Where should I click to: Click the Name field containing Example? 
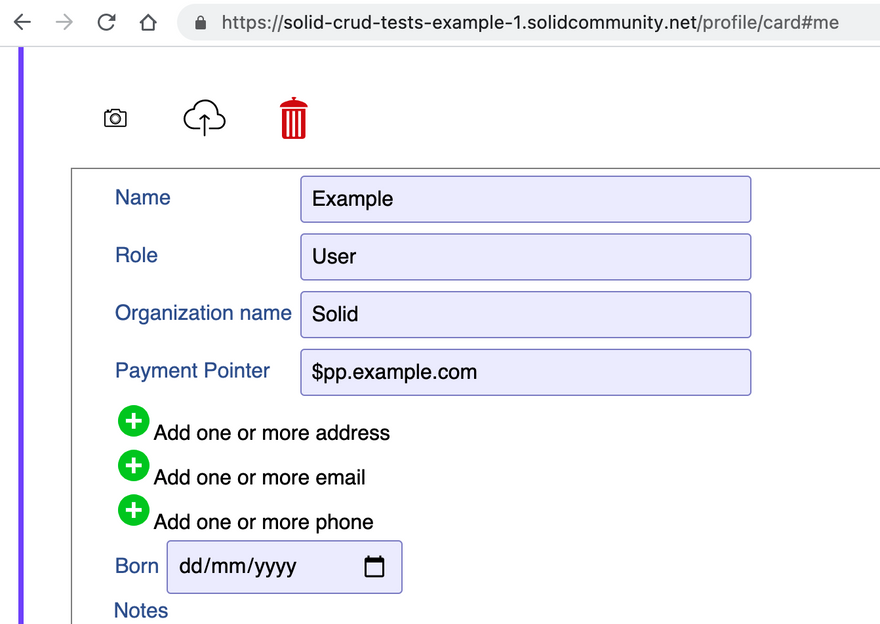[x=525, y=199]
